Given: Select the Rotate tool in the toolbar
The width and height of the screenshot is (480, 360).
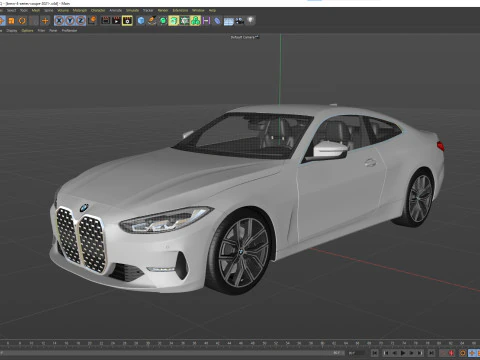Looking at the screenshot, I should click(22, 21).
